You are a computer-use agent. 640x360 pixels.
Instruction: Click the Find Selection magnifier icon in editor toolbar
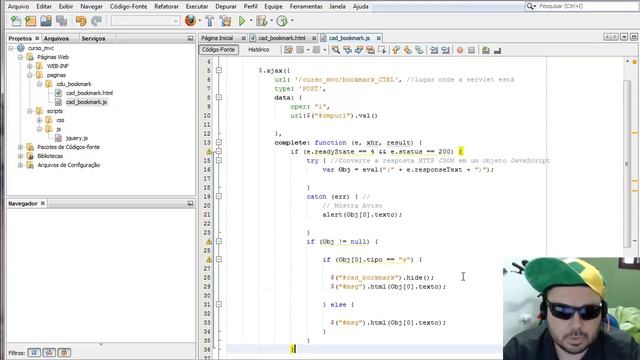(x=336, y=50)
